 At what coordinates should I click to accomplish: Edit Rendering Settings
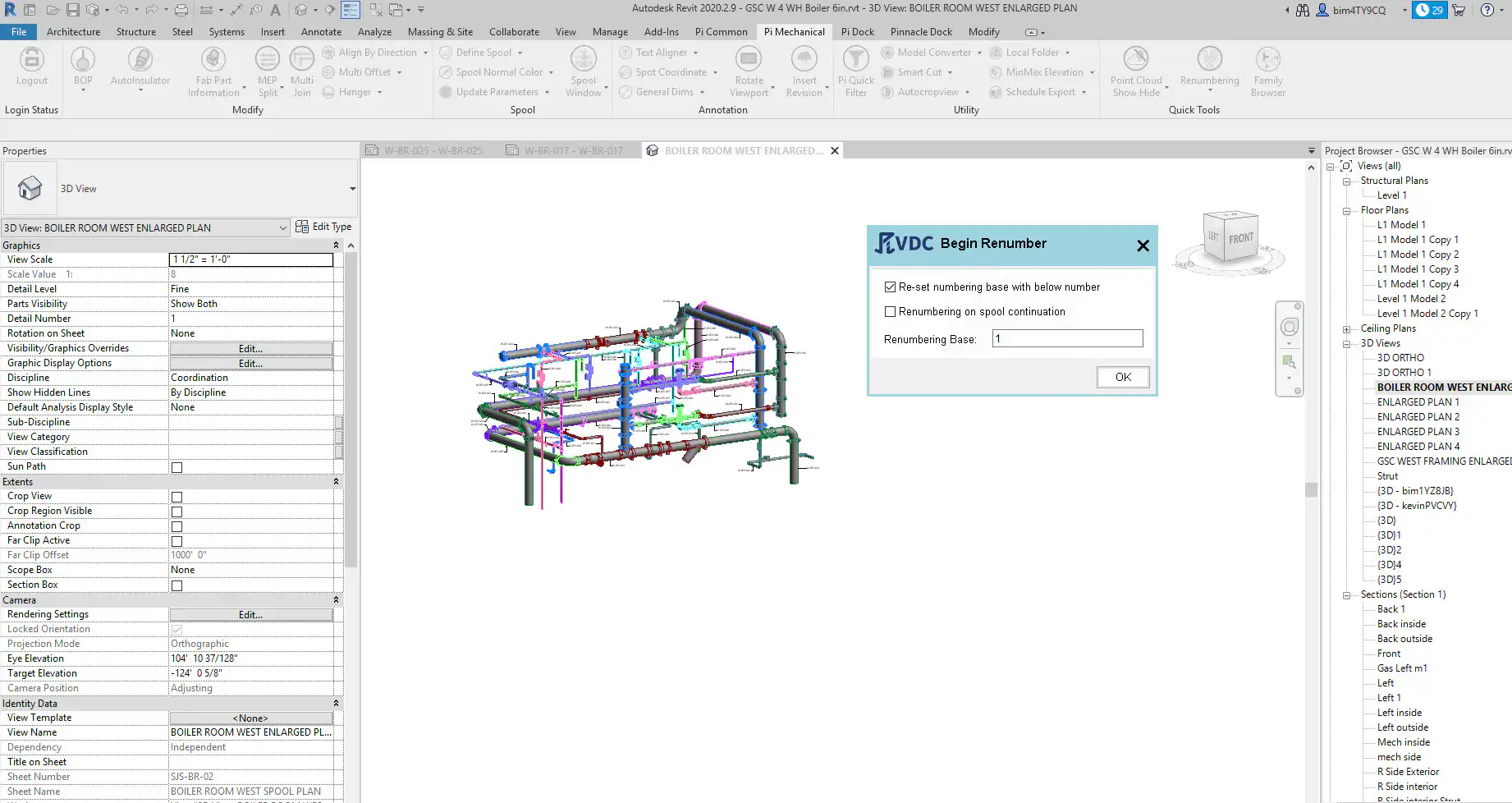251,615
